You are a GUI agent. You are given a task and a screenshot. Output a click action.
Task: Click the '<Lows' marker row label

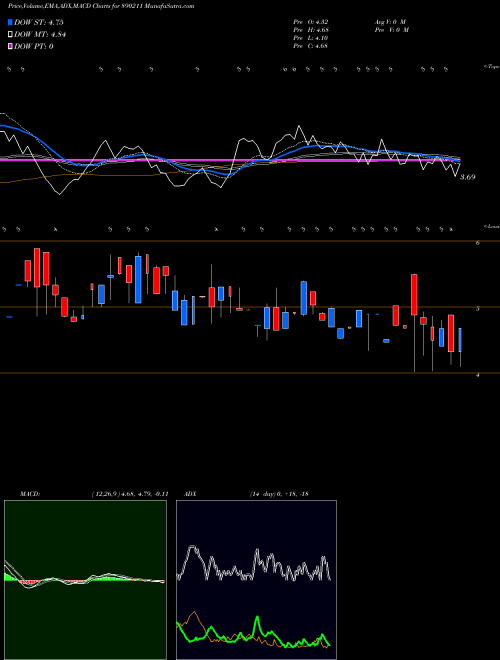[492, 226]
